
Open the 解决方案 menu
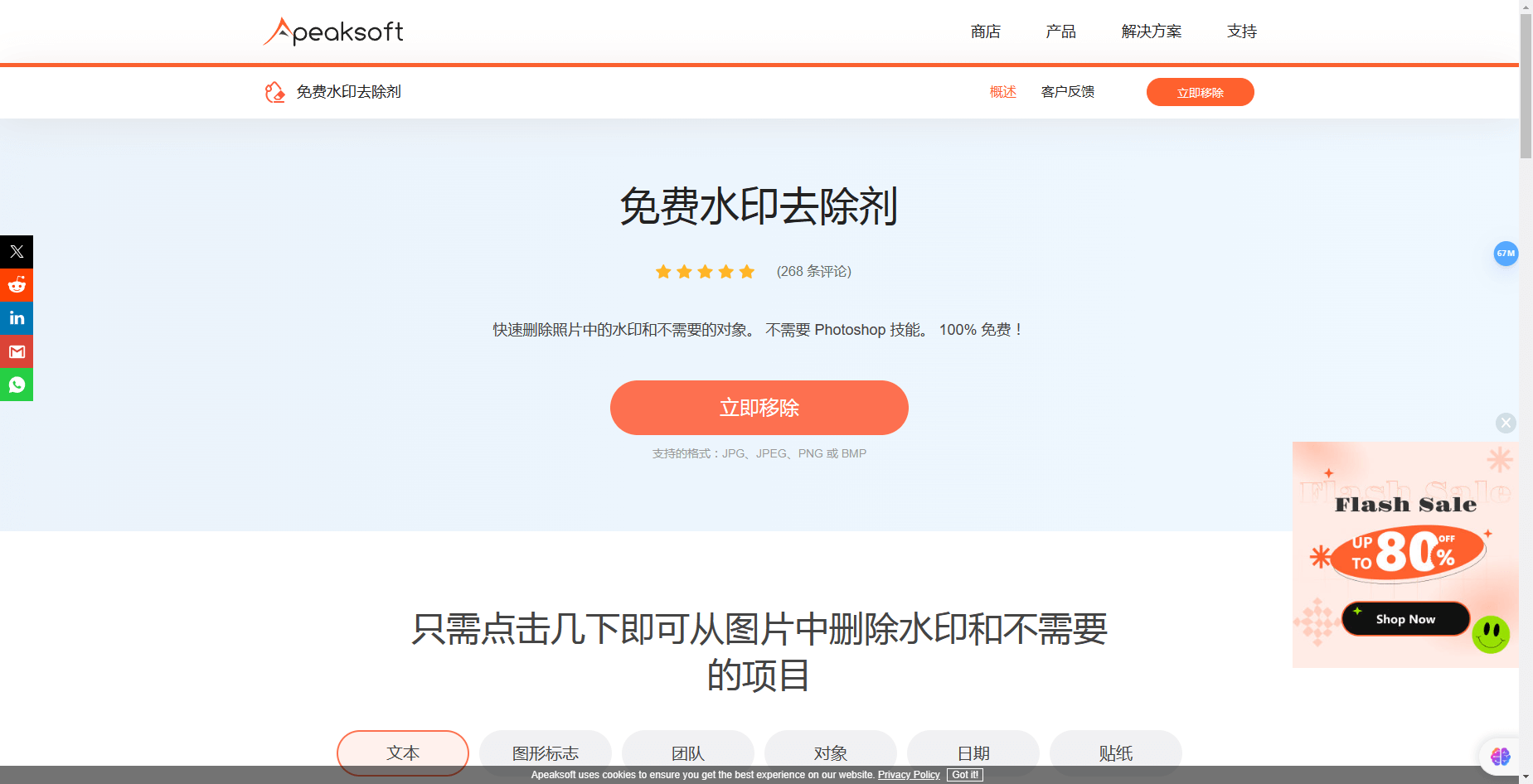(1152, 31)
